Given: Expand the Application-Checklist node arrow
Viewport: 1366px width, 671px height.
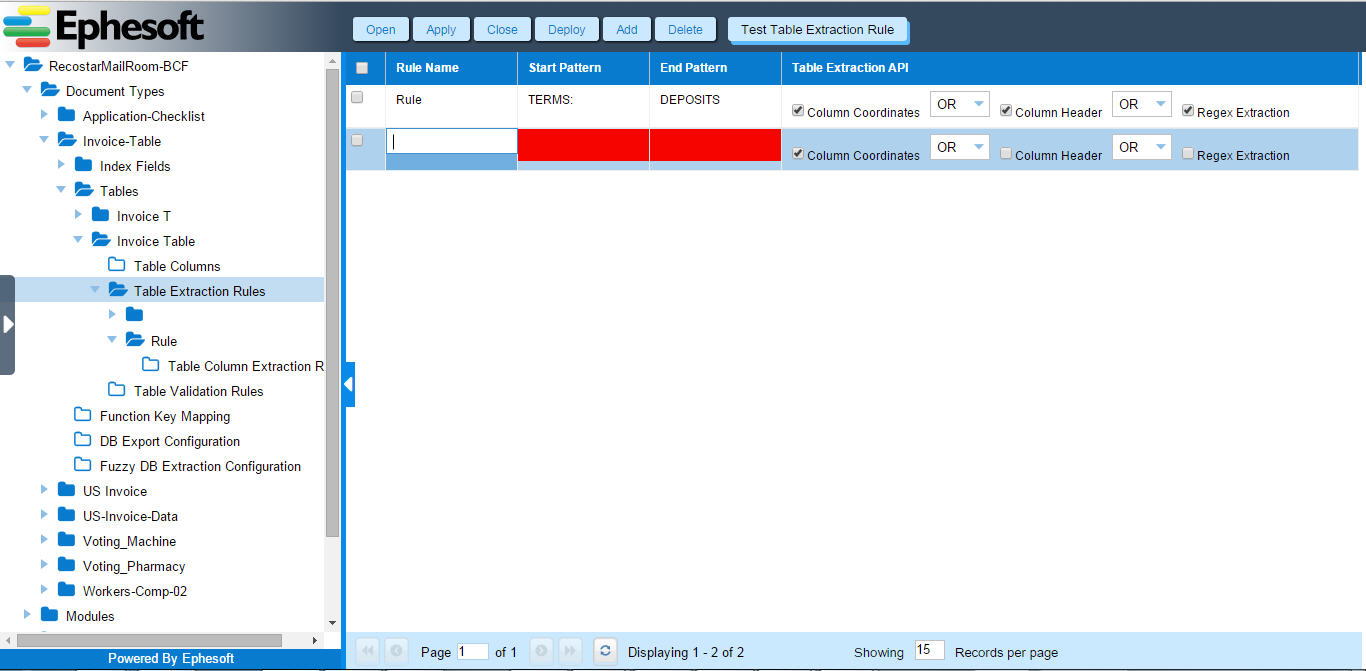Looking at the screenshot, I should click(45, 115).
